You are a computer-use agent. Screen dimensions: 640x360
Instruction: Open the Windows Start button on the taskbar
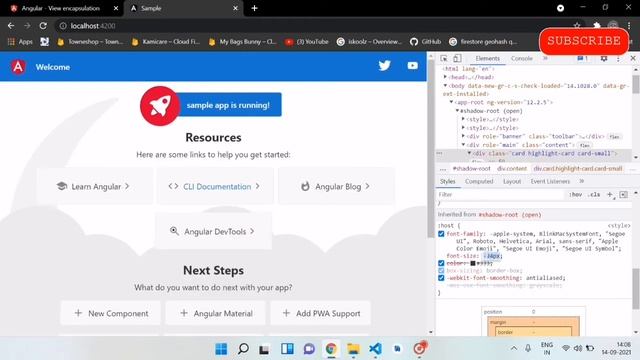221,349
